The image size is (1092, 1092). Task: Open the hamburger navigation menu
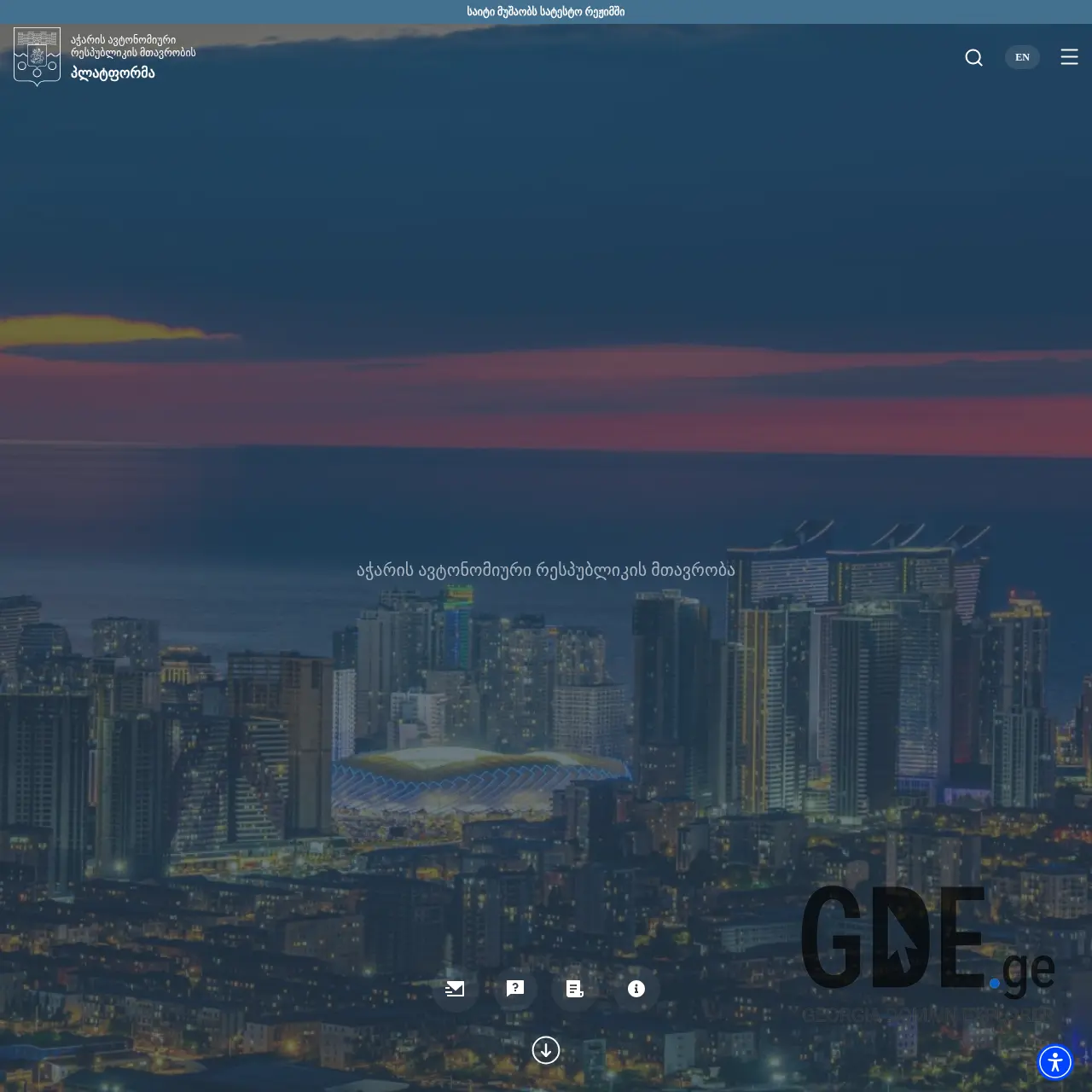click(1069, 57)
